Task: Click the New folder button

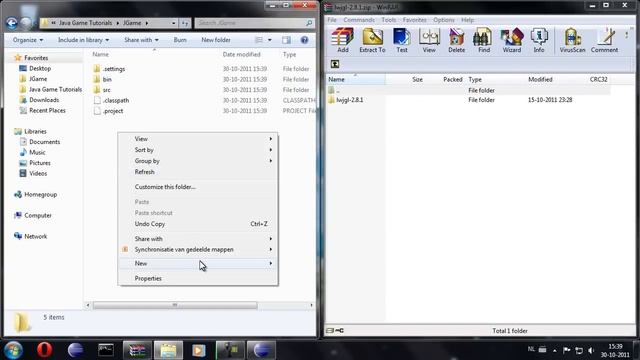Action: coord(216,40)
